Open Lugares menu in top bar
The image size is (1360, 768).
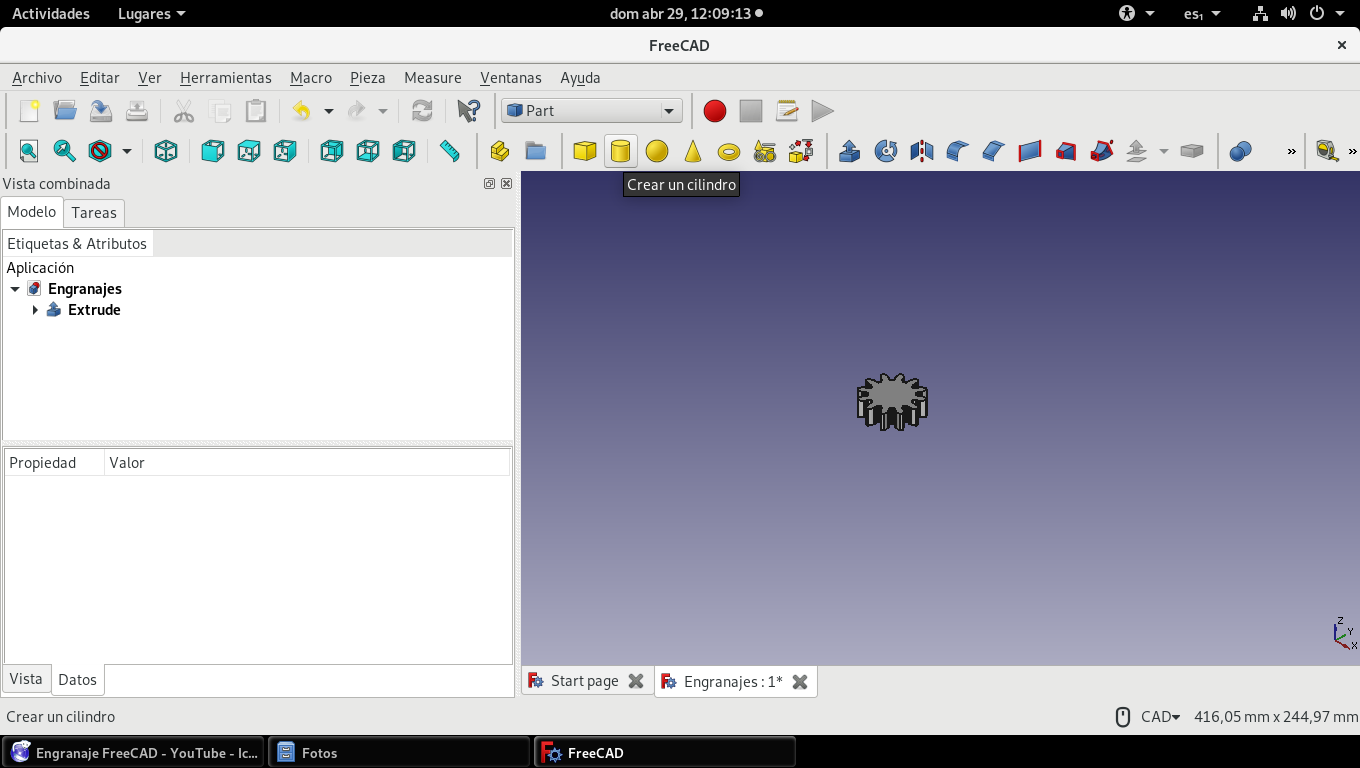click(x=151, y=14)
